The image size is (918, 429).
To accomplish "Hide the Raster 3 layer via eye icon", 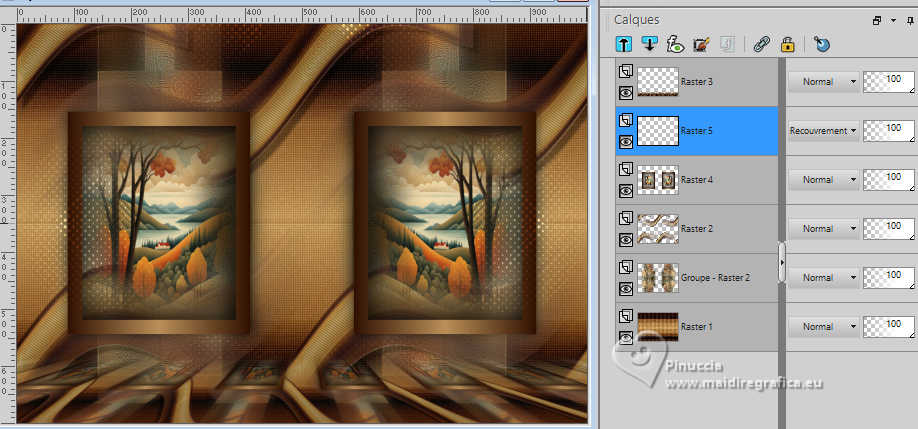I will point(625,92).
